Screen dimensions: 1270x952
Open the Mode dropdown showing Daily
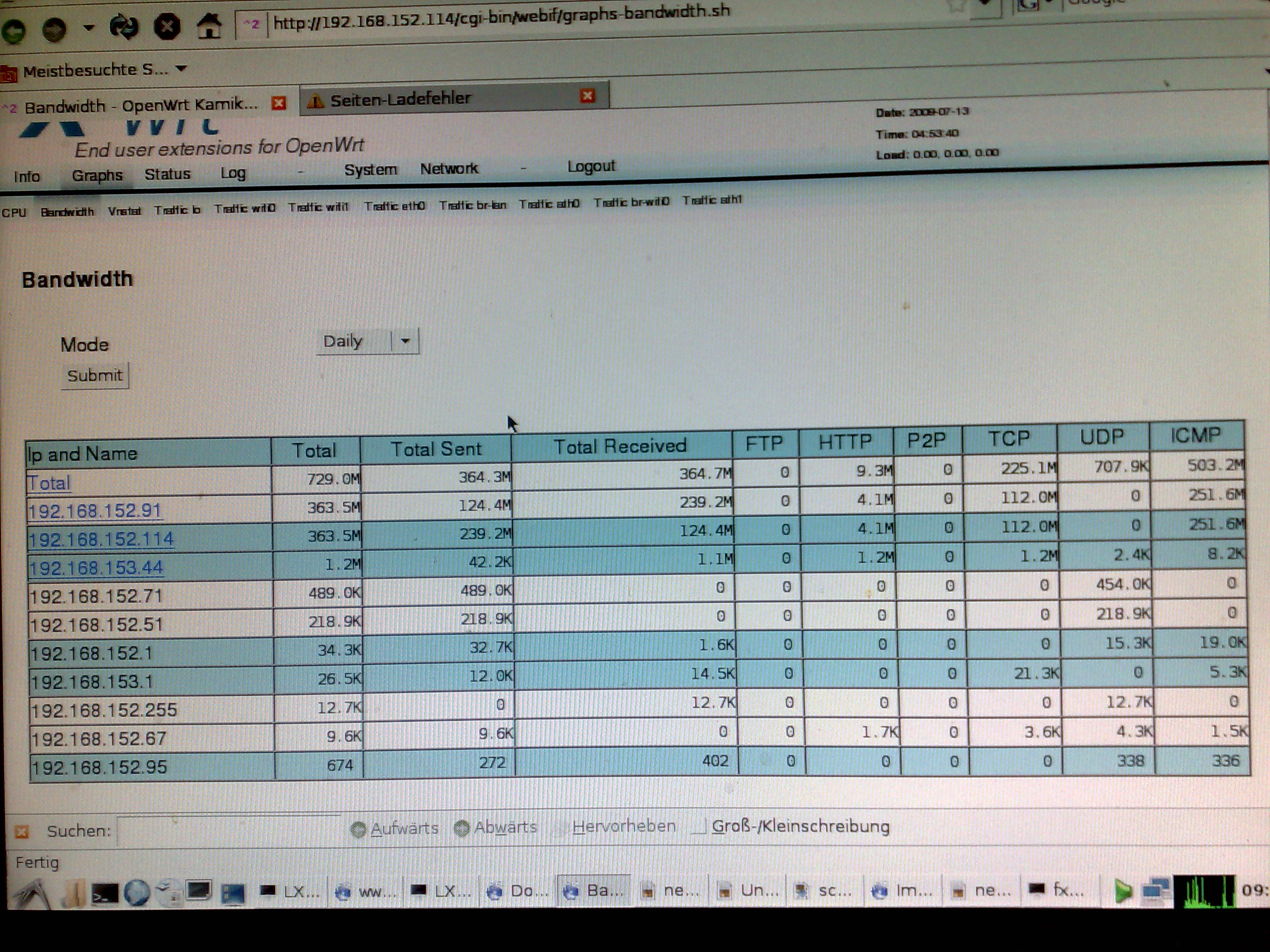tap(367, 341)
